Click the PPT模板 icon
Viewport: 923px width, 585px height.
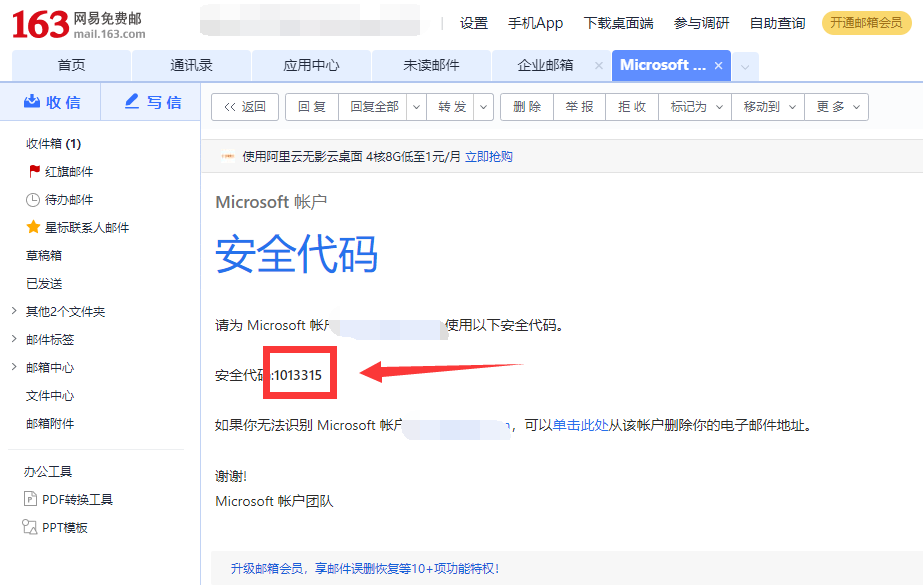point(29,528)
